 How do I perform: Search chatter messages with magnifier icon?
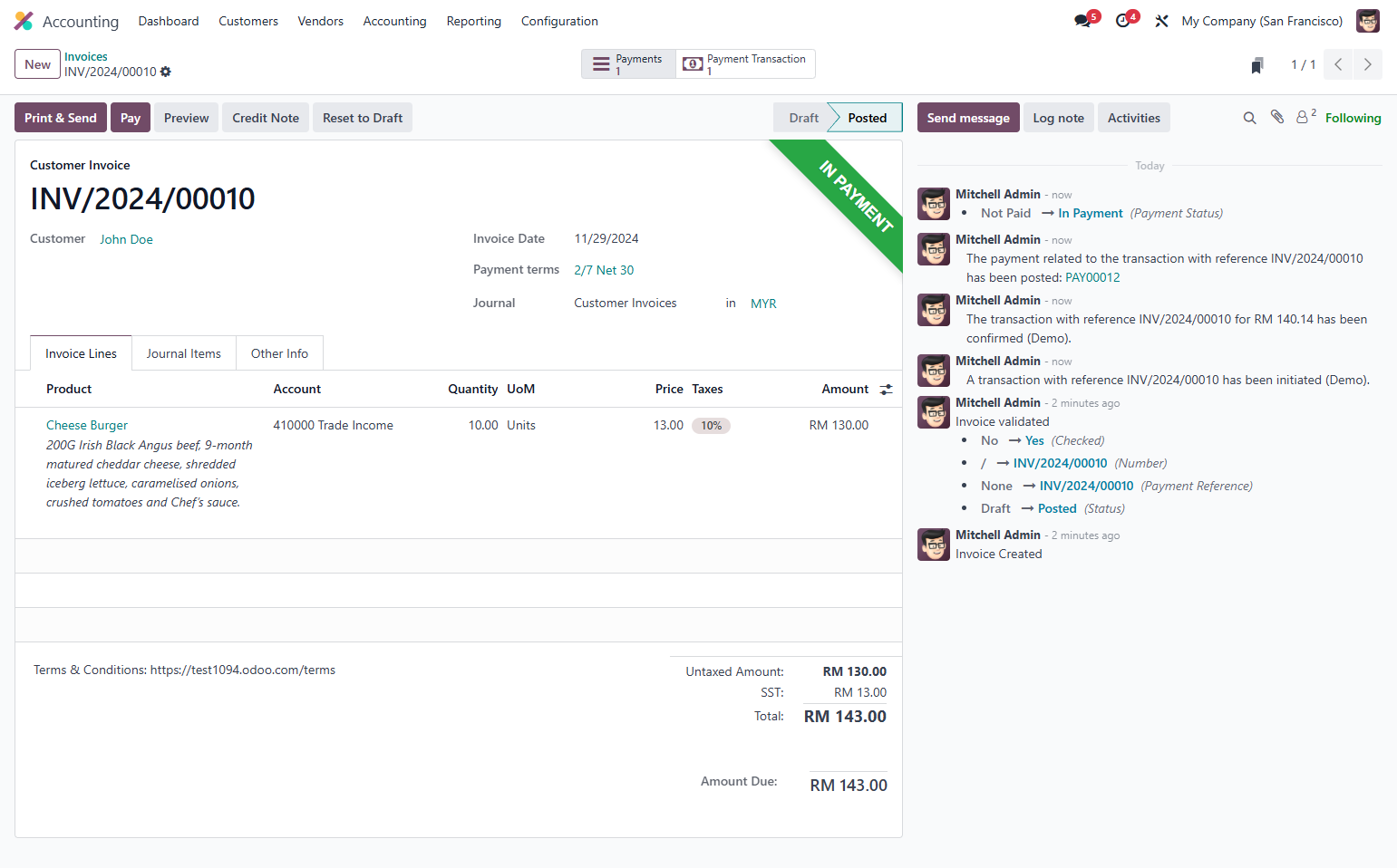click(x=1249, y=118)
